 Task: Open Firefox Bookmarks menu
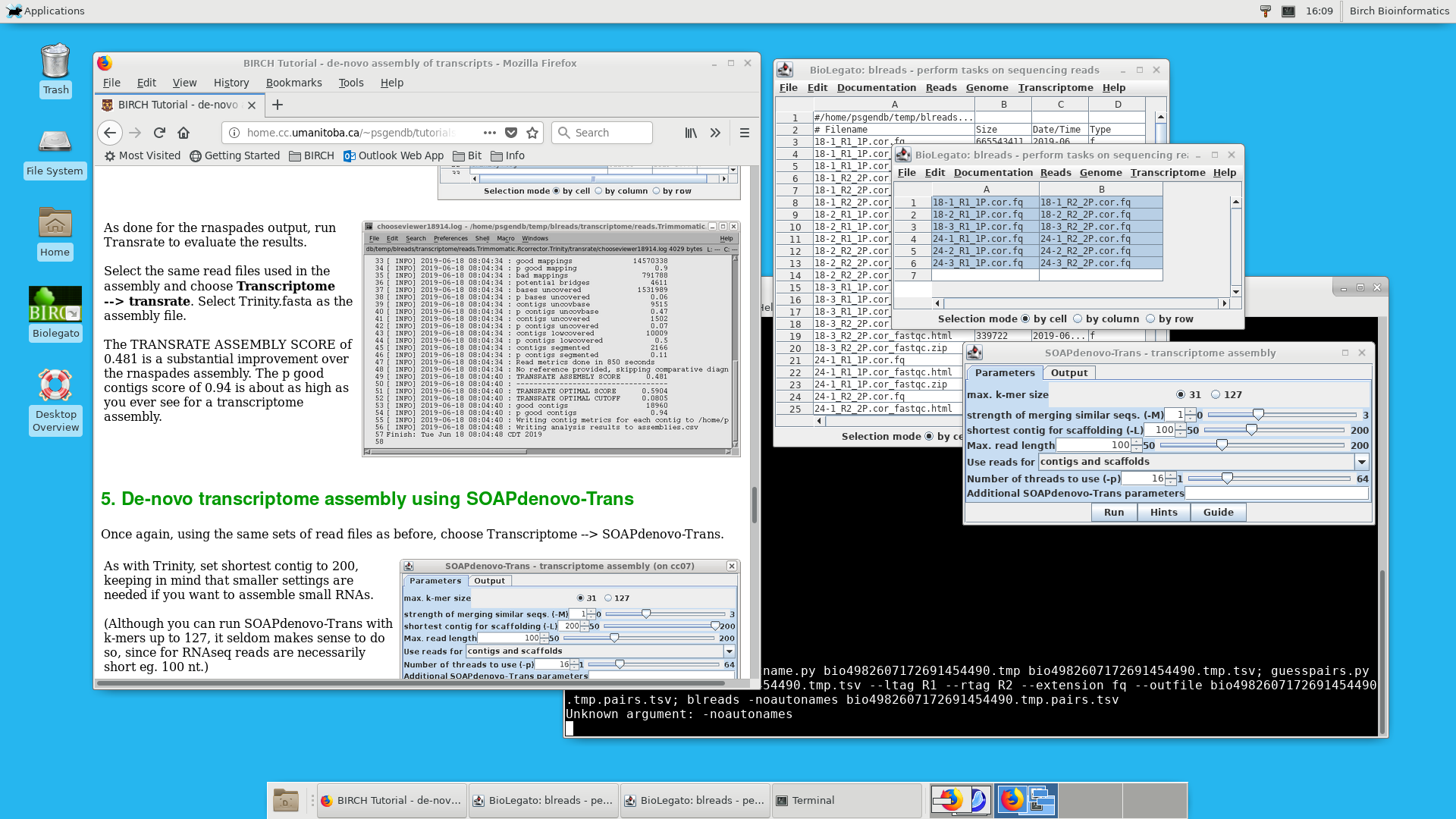point(293,83)
